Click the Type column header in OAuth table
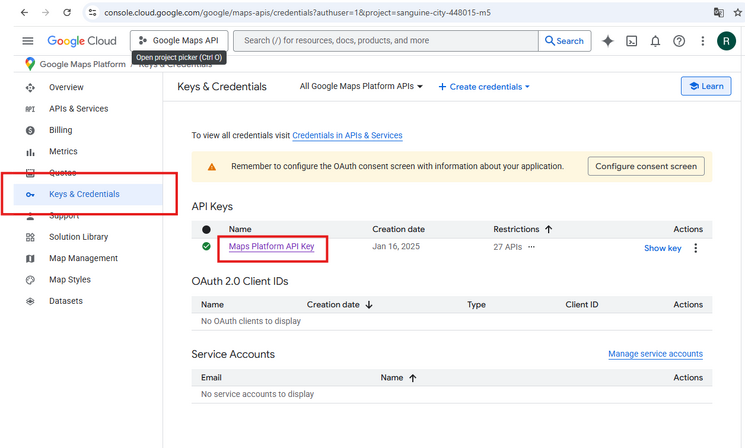This screenshot has height=448, width=745. point(476,305)
